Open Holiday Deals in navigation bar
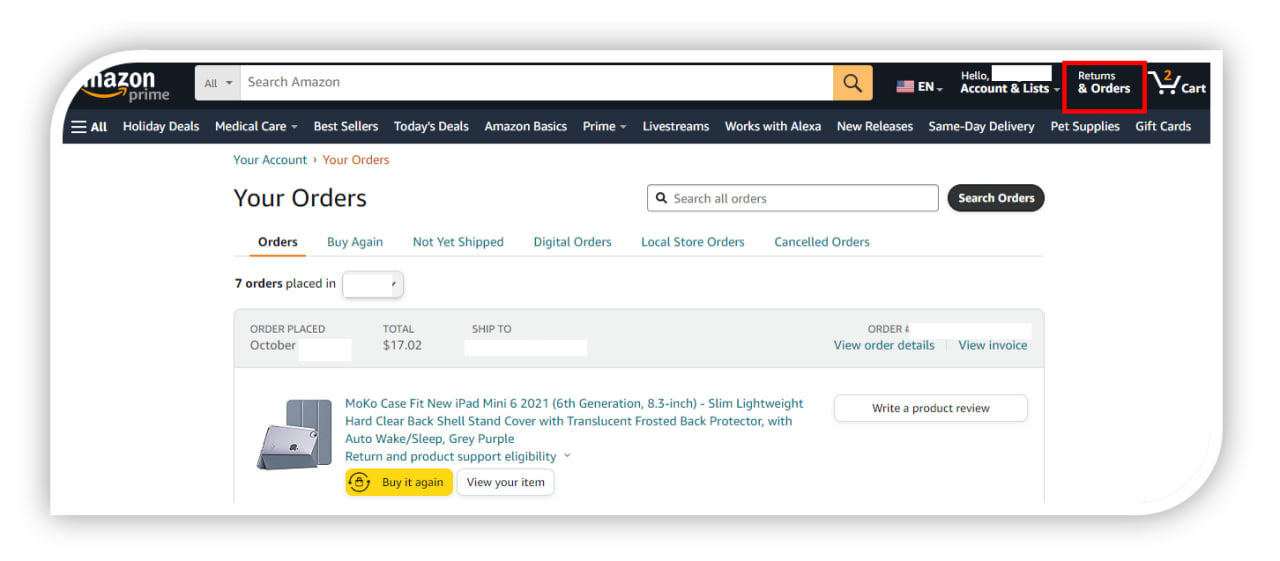 (x=161, y=127)
